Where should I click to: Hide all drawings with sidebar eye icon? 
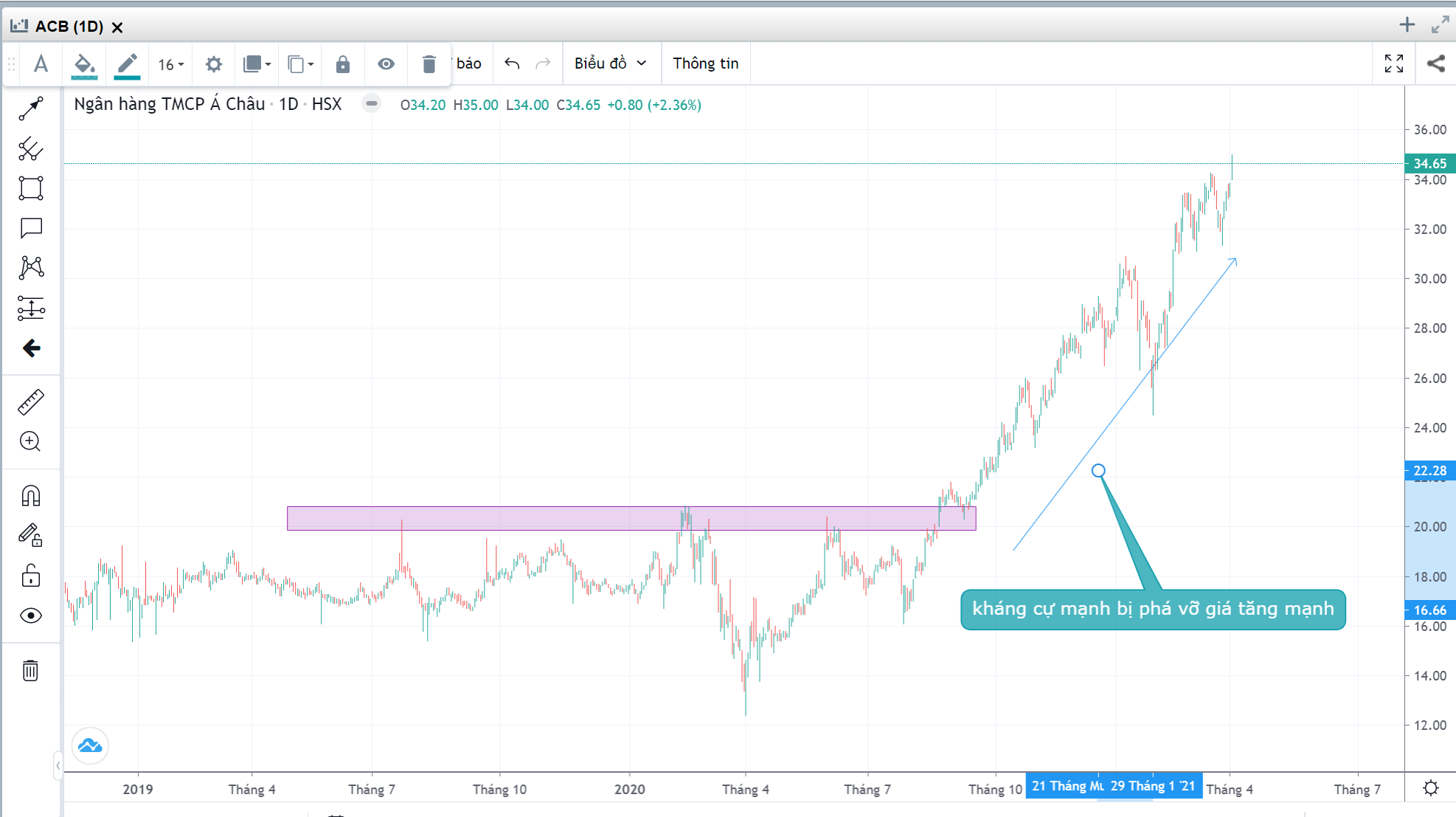pos(31,616)
